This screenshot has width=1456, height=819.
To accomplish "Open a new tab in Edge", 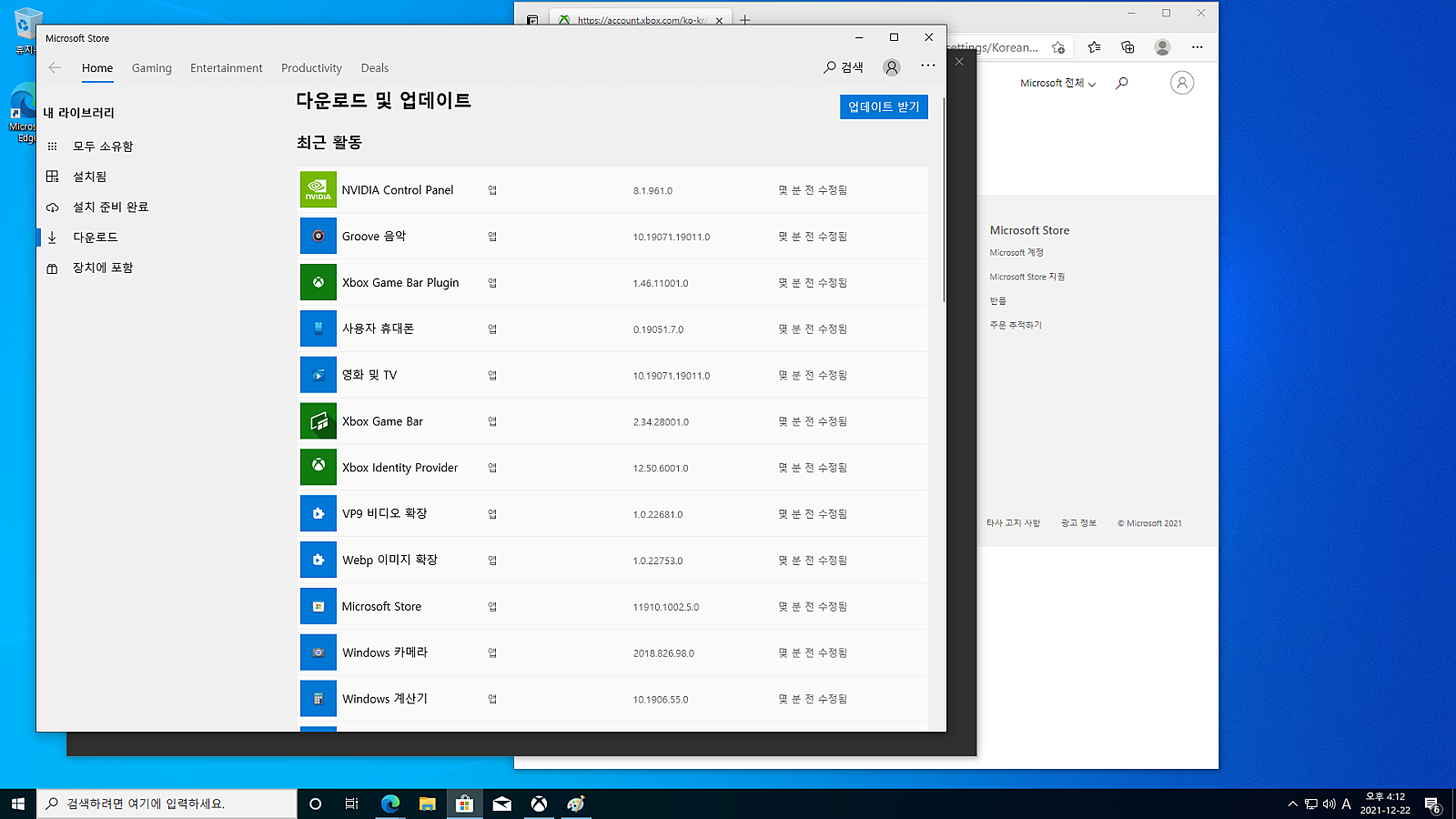I will point(745,20).
